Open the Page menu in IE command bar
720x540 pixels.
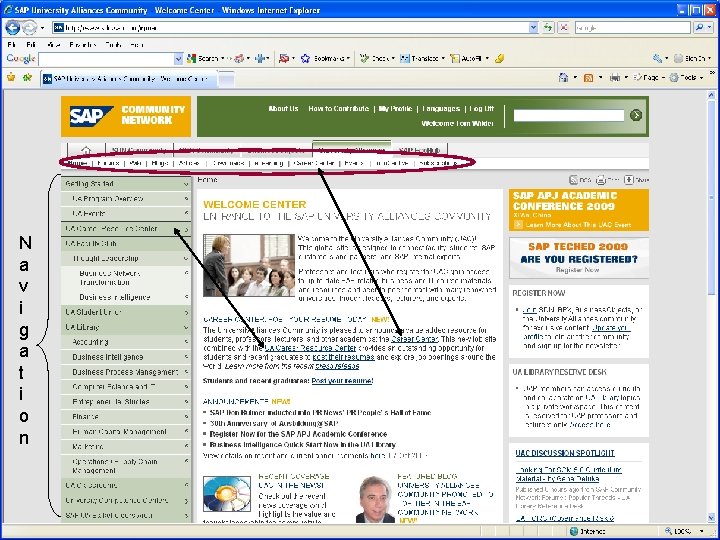point(648,78)
